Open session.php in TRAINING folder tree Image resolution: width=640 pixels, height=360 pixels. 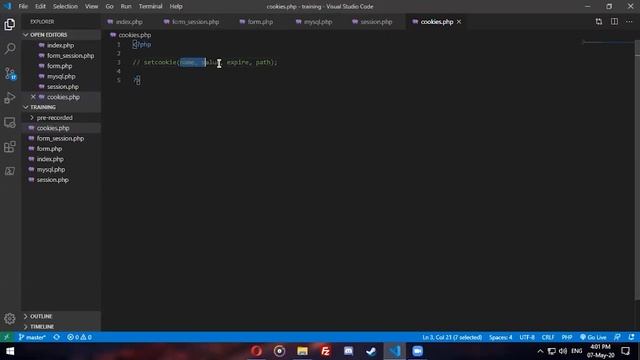click(x=61, y=180)
